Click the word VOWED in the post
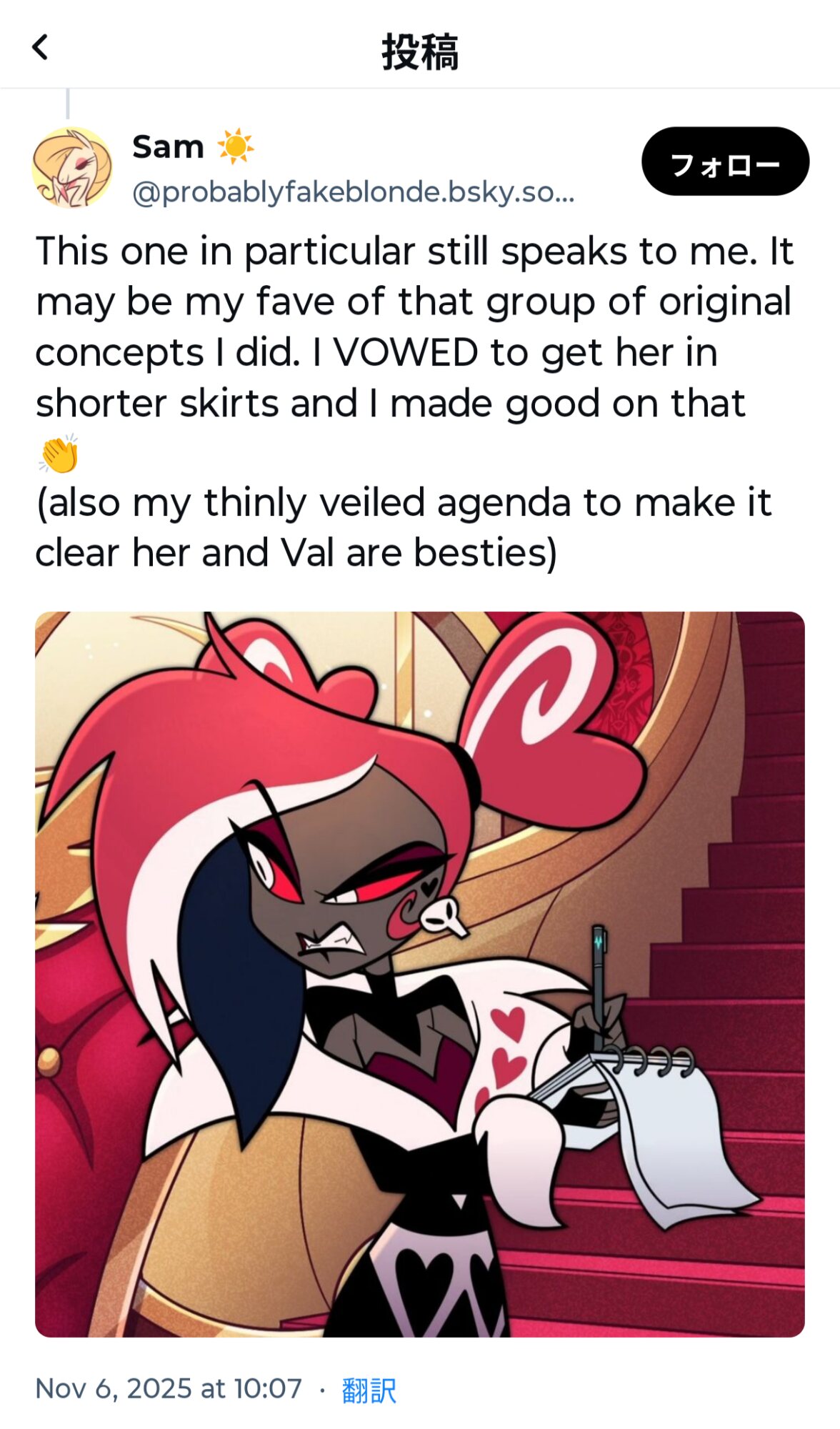The width and height of the screenshot is (840, 1429). (406, 353)
